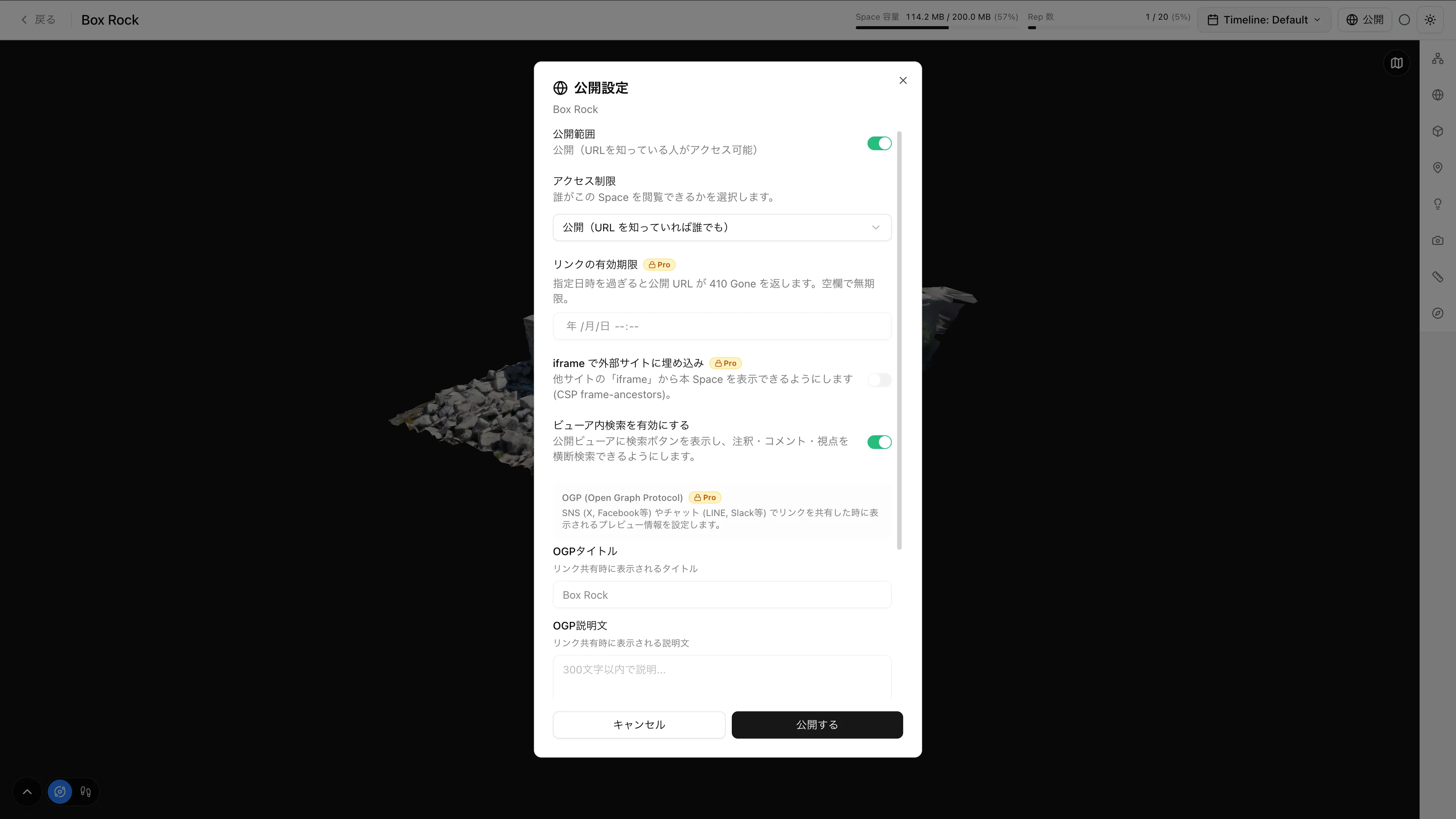Expand bottom panel with up chevron
The width and height of the screenshot is (1456, 819).
(27, 791)
